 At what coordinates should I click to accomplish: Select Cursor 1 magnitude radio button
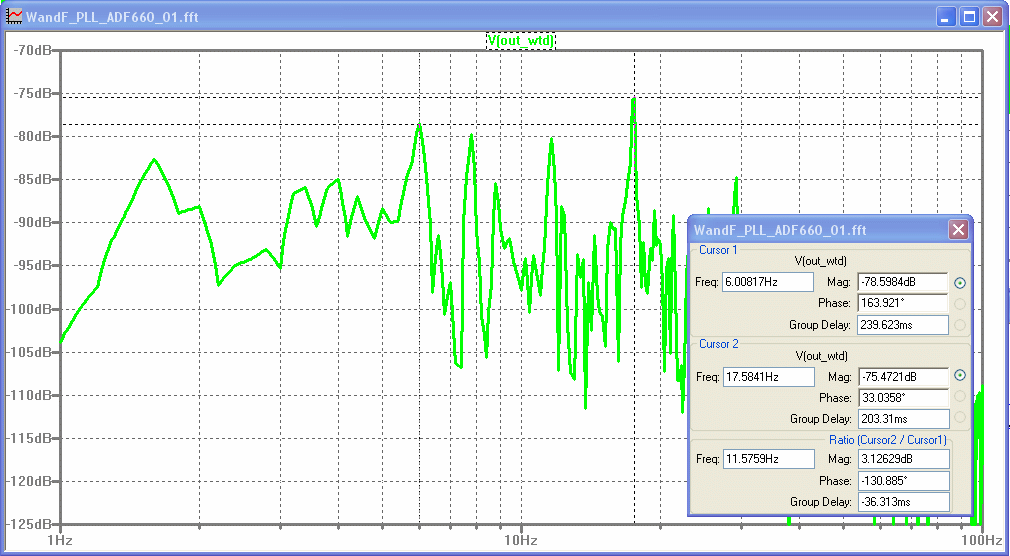(x=960, y=282)
